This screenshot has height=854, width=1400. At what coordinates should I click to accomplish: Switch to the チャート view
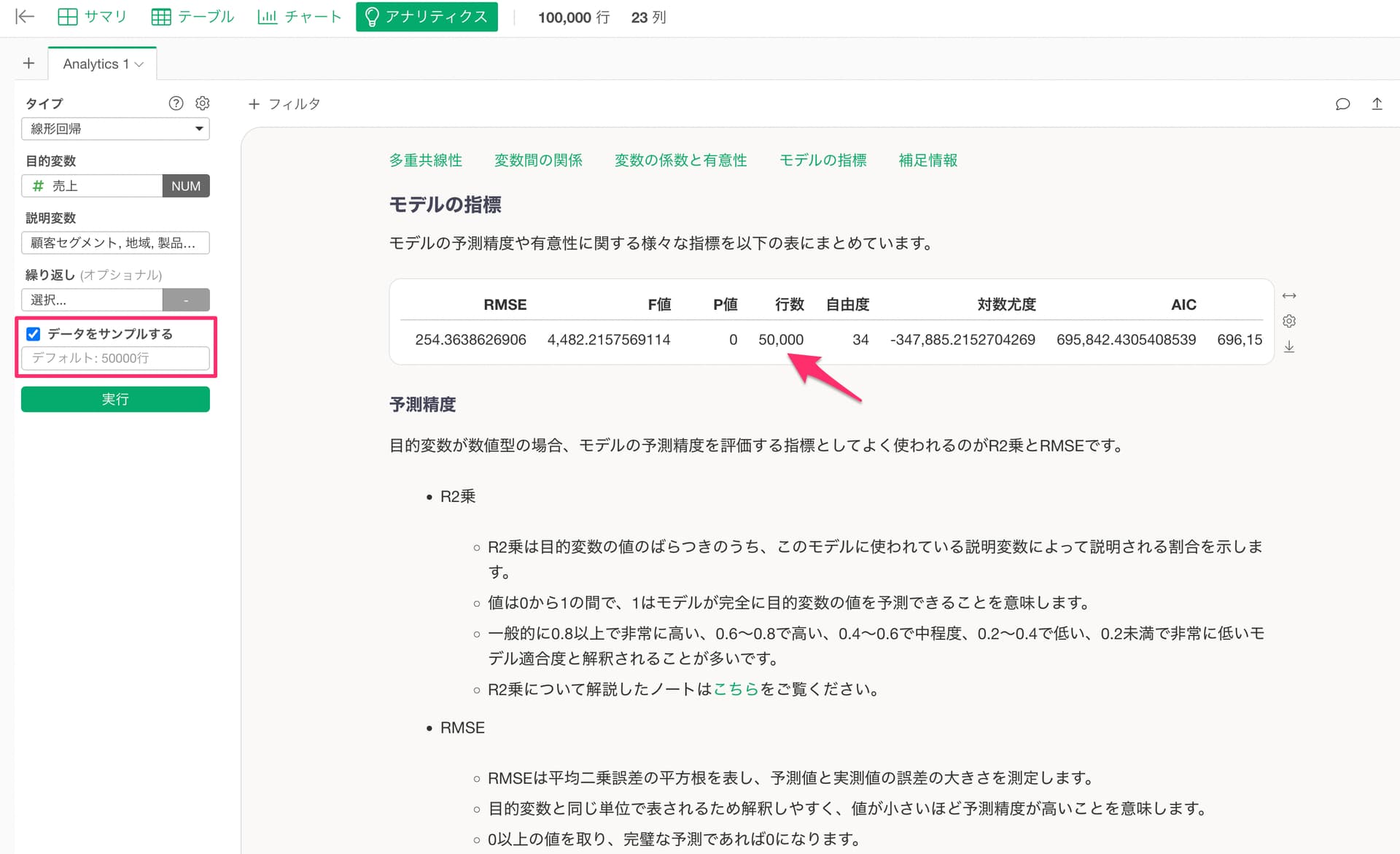pyautogui.click(x=299, y=17)
